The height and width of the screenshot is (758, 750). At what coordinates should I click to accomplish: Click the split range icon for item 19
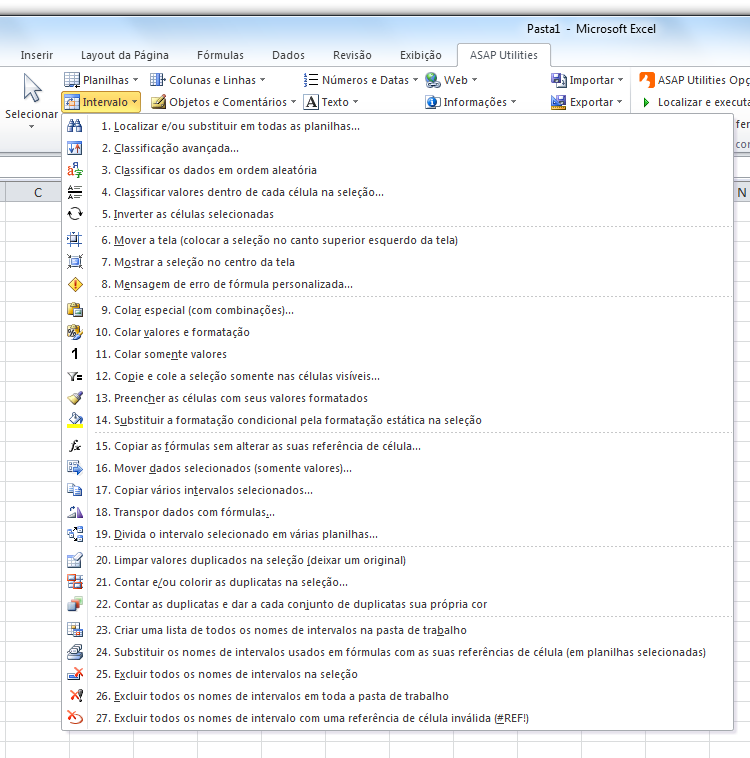[75, 534]
